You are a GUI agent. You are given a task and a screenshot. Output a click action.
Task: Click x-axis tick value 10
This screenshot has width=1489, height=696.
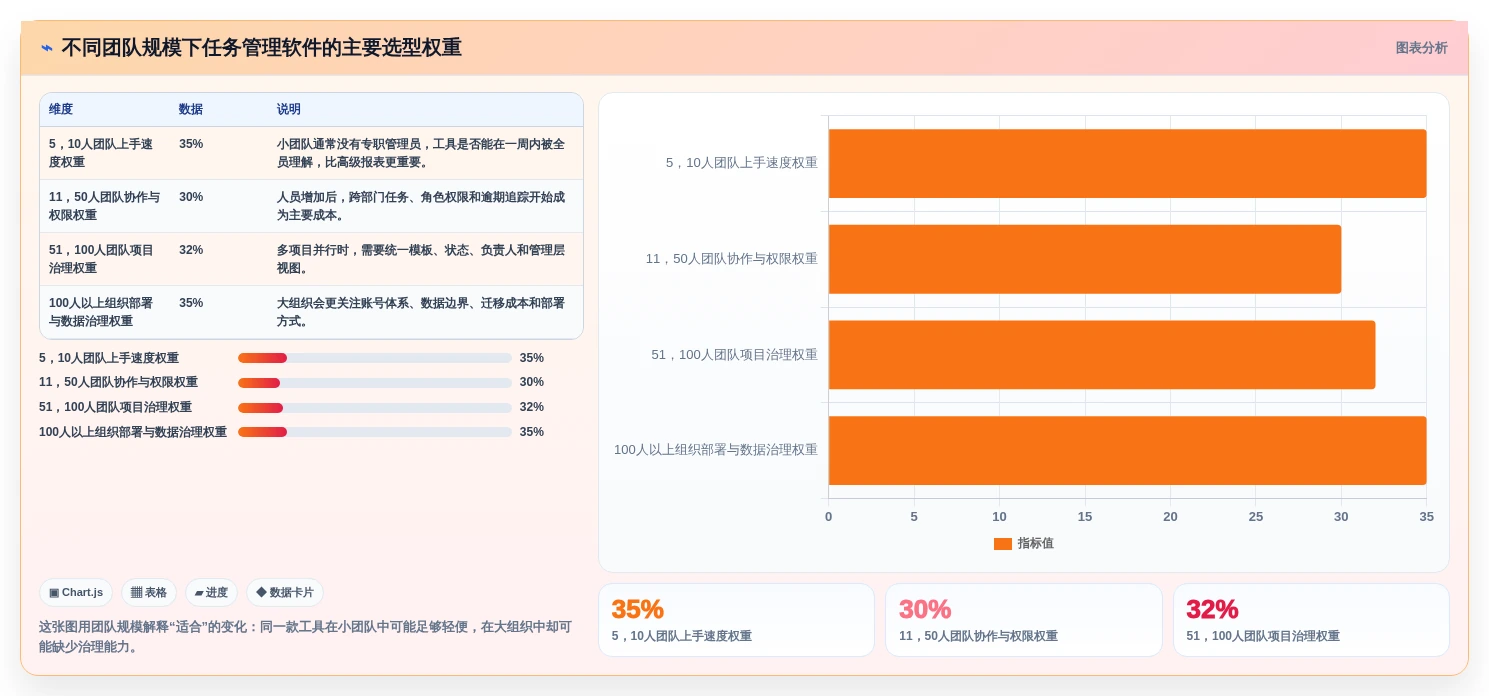[999, 517]
